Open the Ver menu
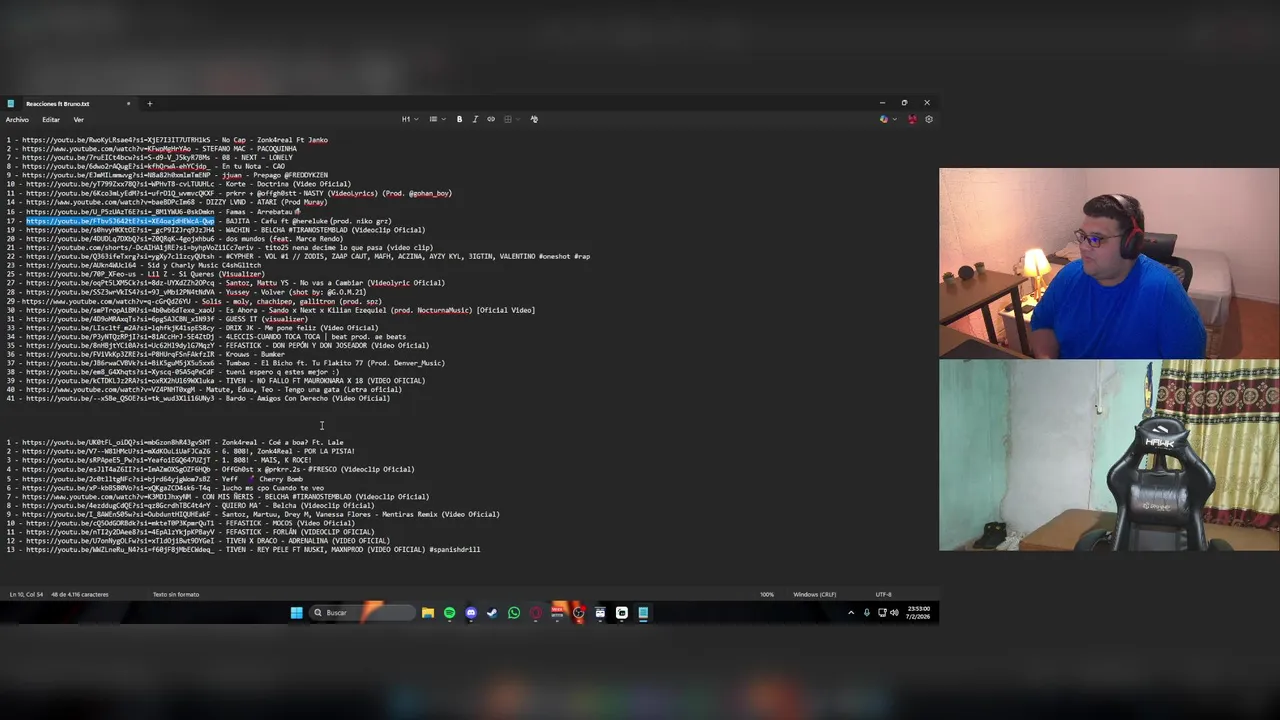The height and width of the screenshot is (720, 1280). click(79, 119)
